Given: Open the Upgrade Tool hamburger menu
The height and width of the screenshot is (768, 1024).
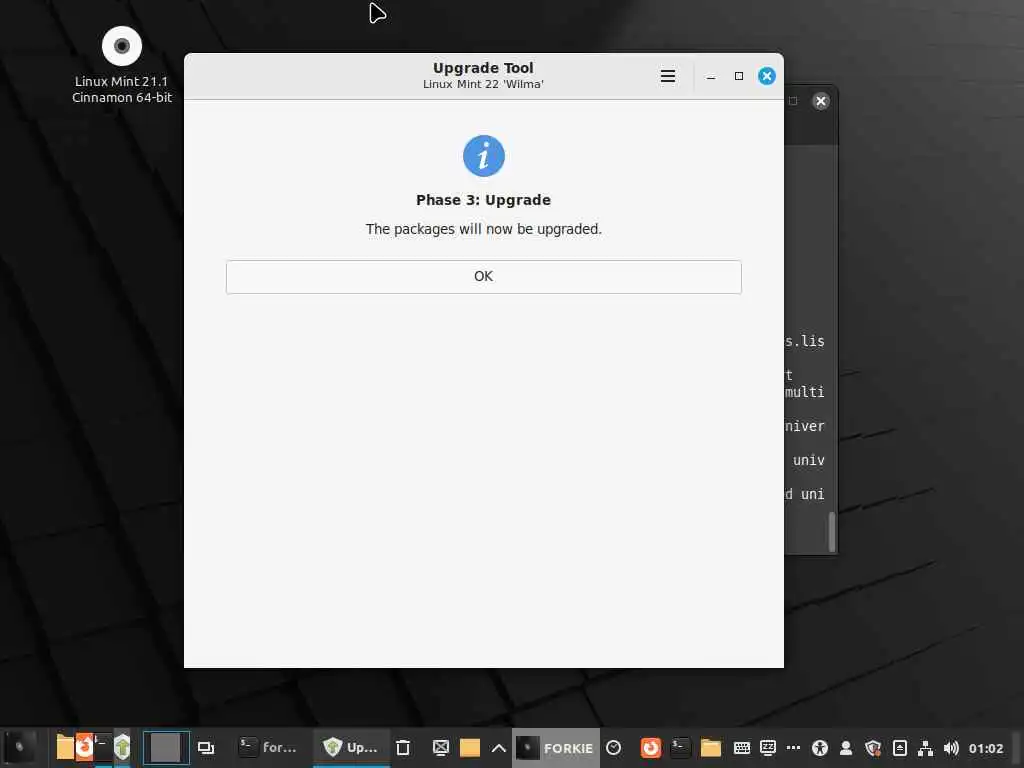Looking at the screenshot, I should coord(667,76).
